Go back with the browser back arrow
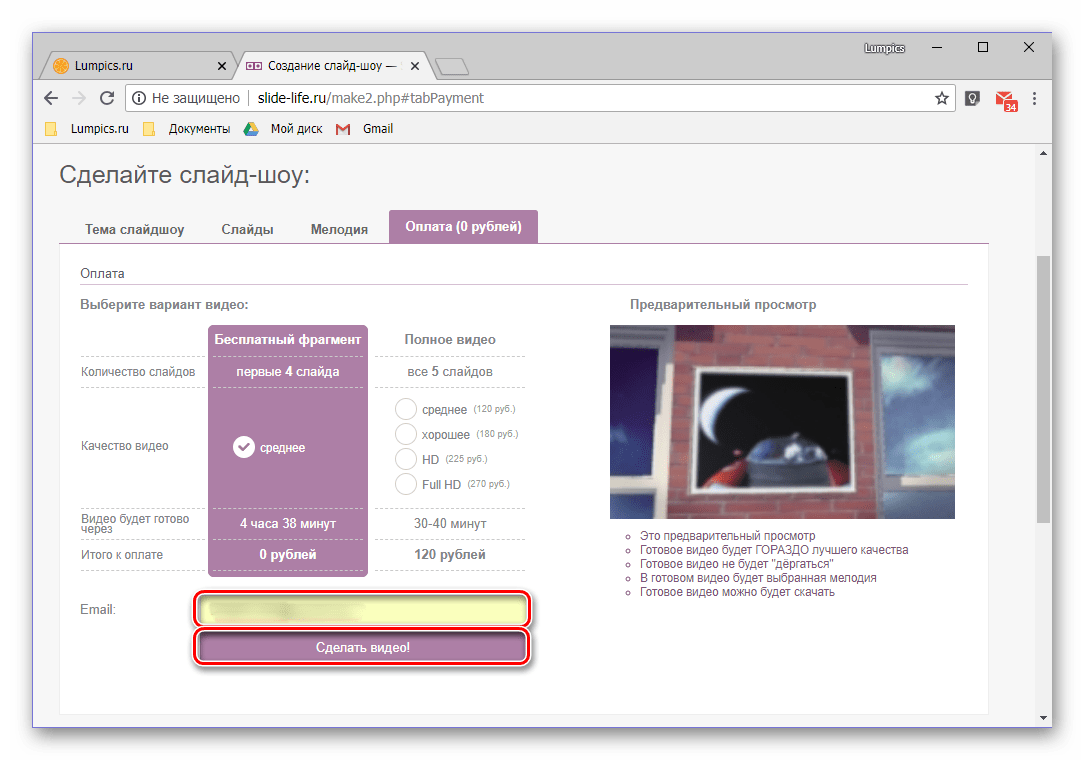 [51, 98]
